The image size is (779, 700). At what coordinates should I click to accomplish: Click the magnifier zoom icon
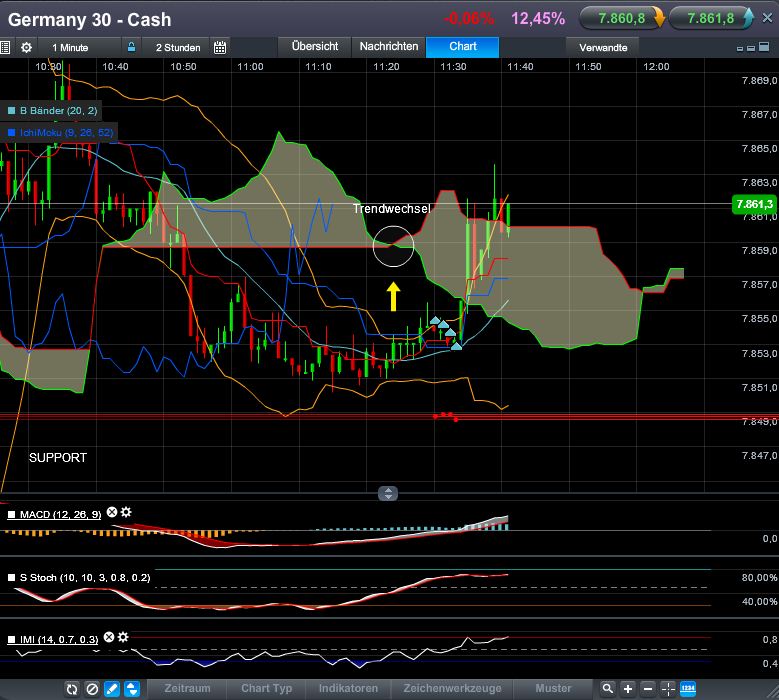[x=607, y=689]
